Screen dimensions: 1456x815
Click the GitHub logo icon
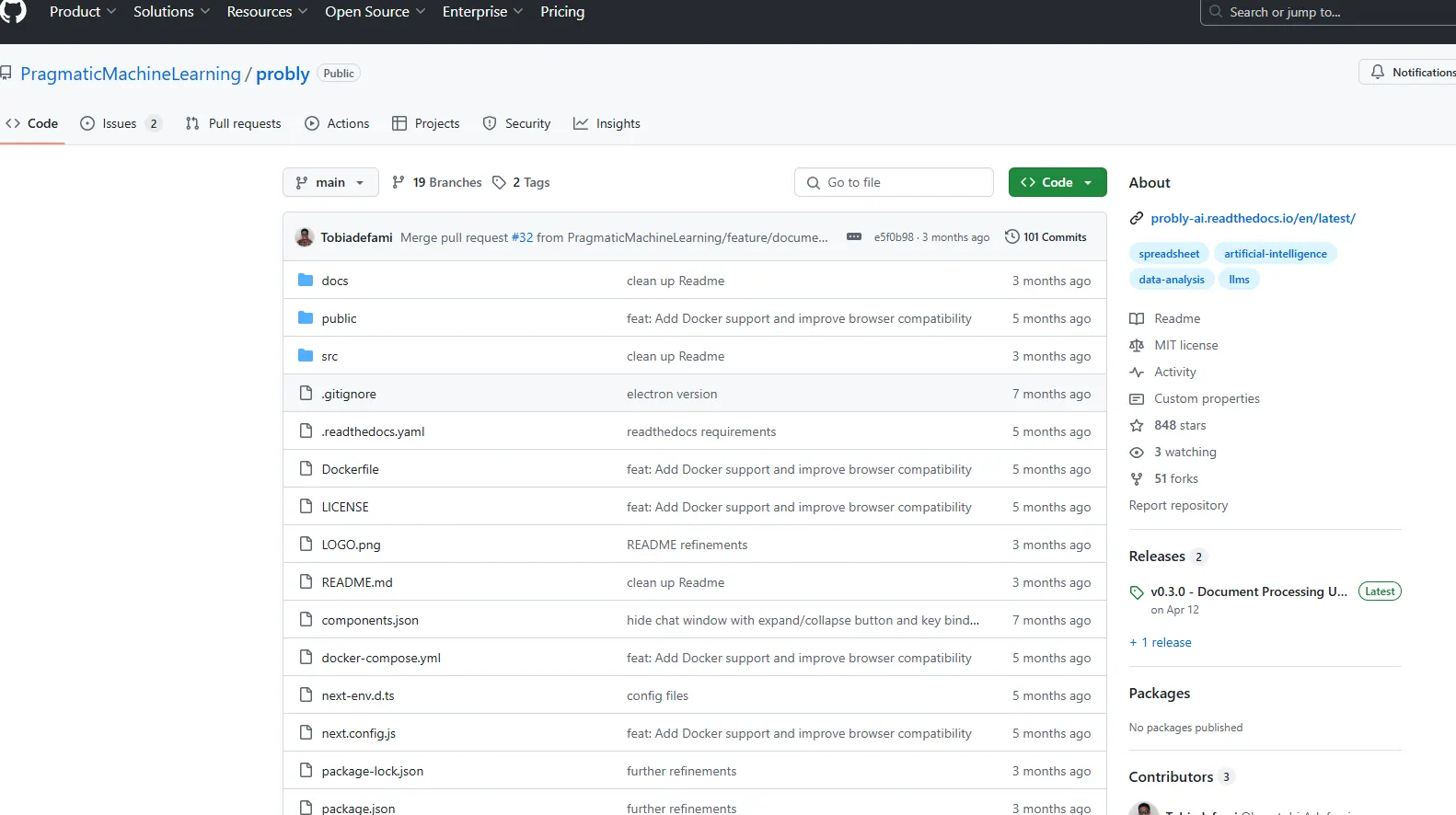coord(13,11)
